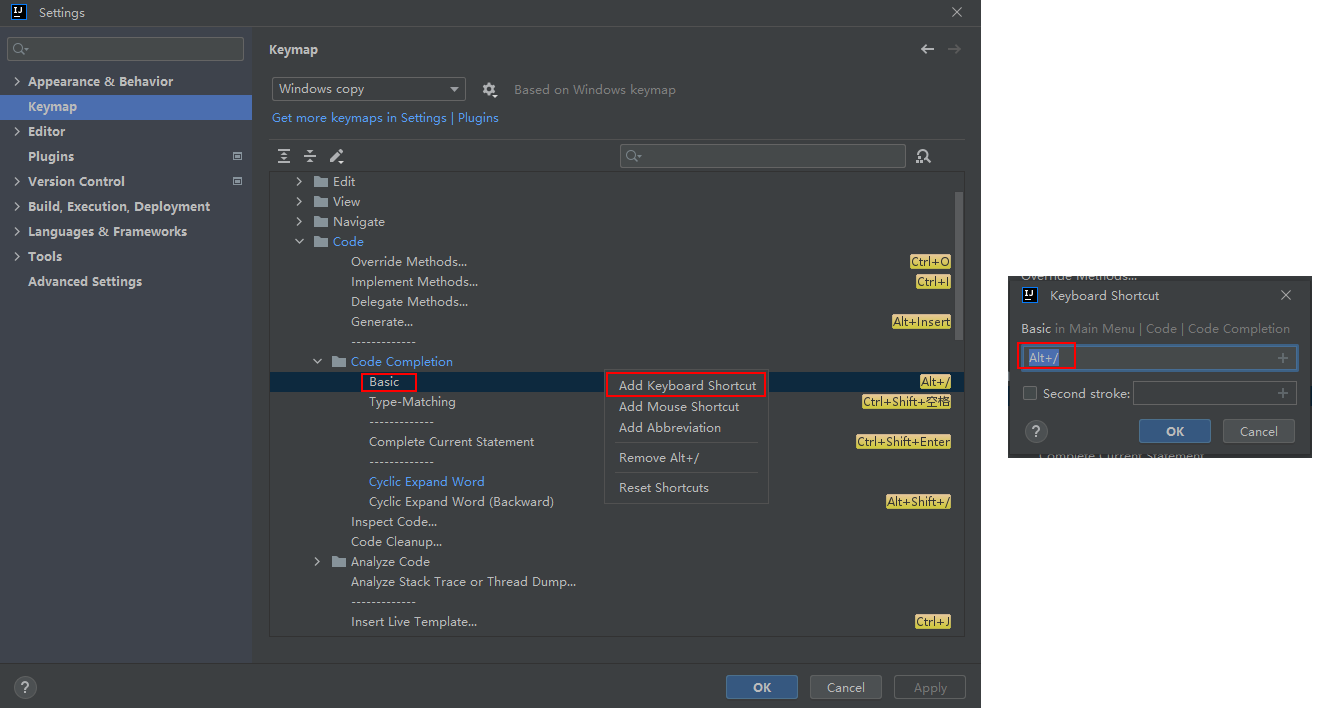
Task: Click the Settings help question mark
Action: coord(26,687)
